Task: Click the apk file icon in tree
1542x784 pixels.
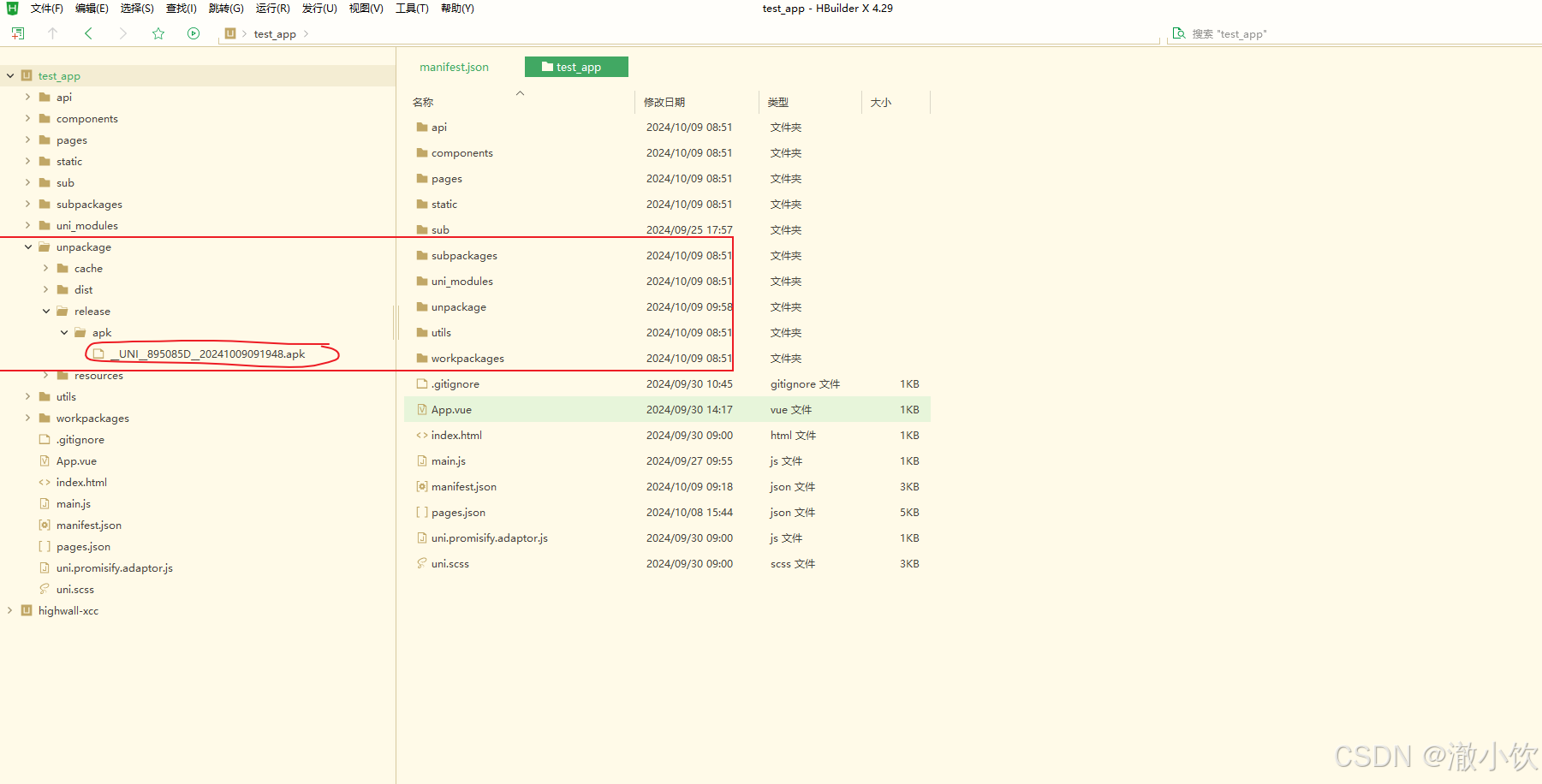Action: pyautogui.click(x=98, y=353)
